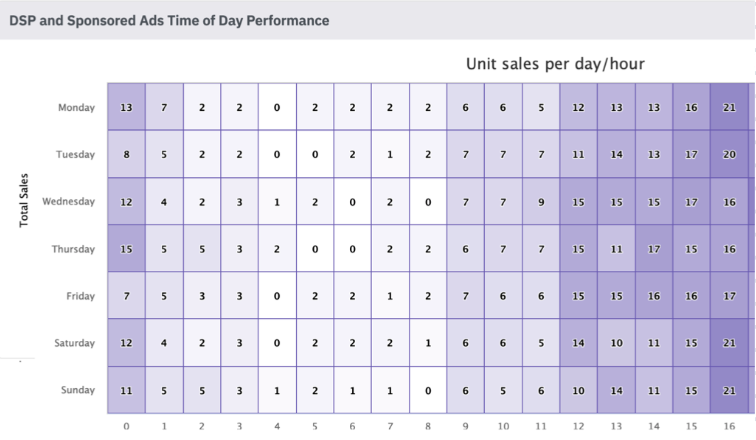Click the Total Sales axis title
This screenshot has height=440, width=756.
(x=24, y=200)
